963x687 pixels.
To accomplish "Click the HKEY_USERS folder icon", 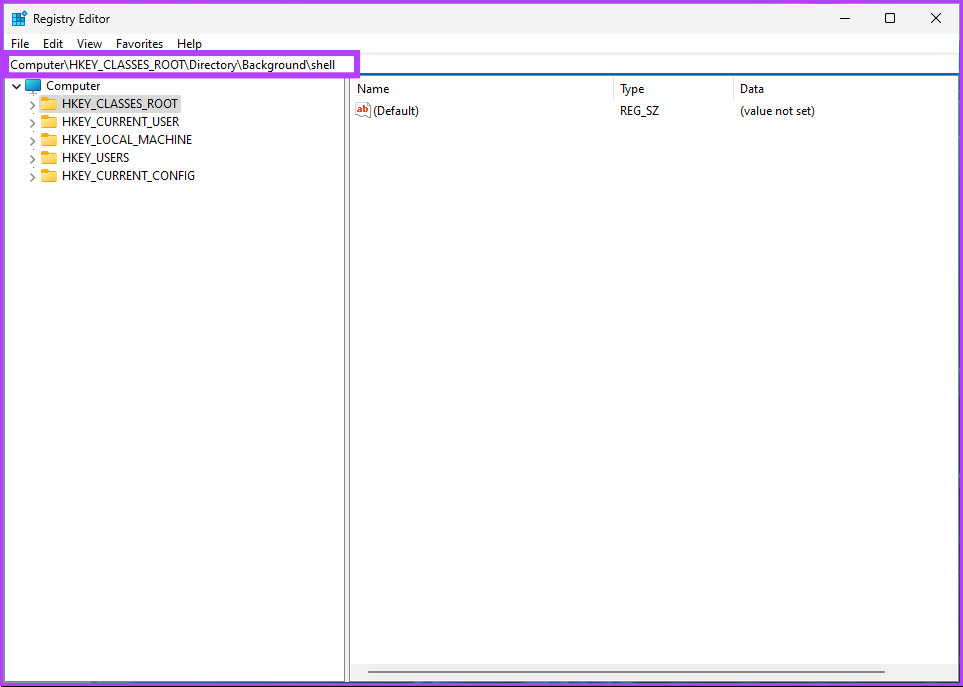I will click(x=49, y=158).
